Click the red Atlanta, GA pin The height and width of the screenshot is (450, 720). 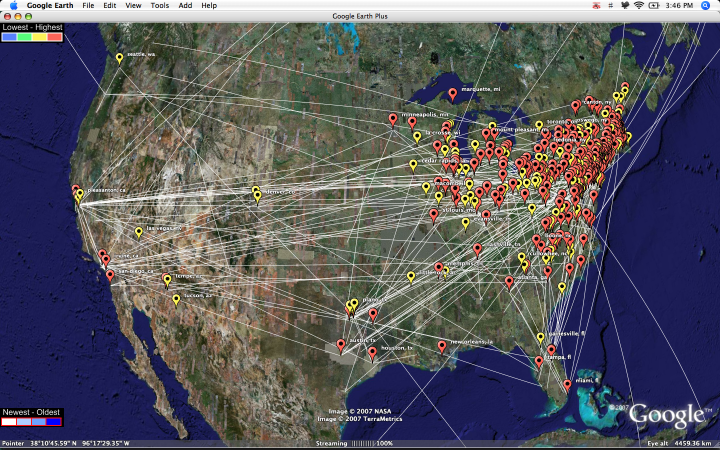[509, 282]
